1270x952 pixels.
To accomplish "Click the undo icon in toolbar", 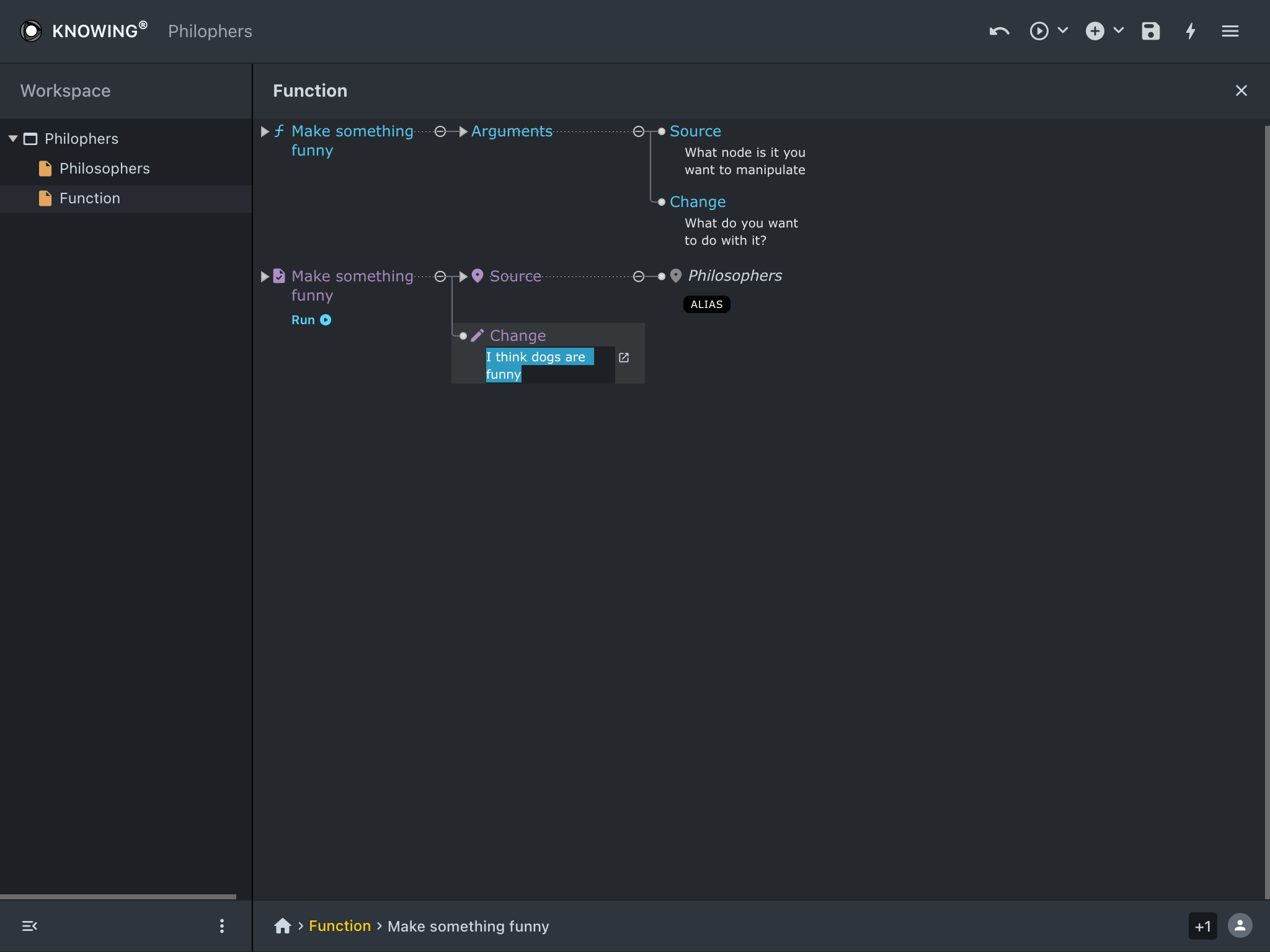I will tap(999, 31).
